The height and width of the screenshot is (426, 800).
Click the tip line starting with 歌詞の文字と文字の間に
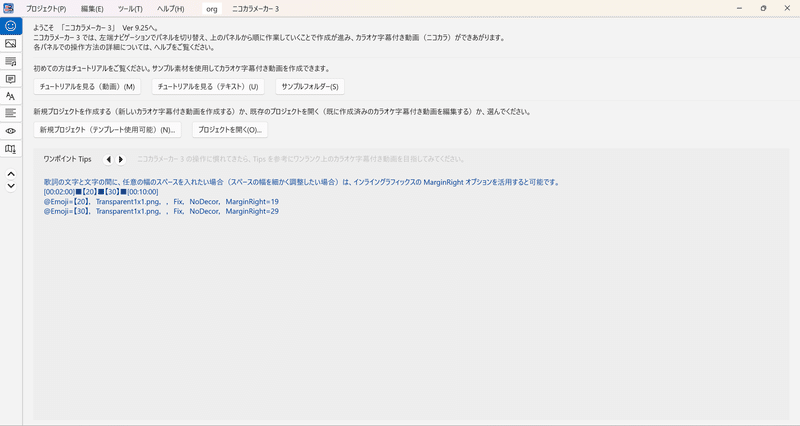pyautogui.click(x=302, y=182)
